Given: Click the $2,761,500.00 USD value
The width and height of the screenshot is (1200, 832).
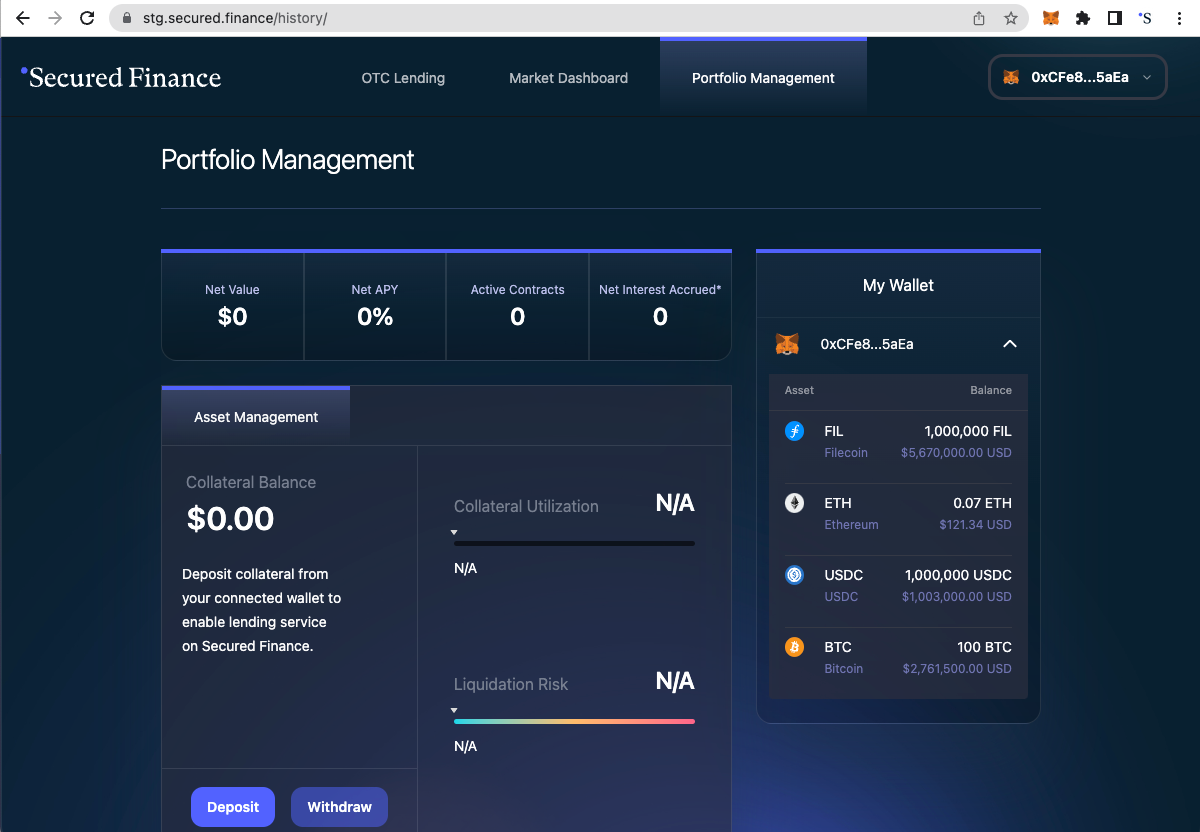Looking at the screenshot, I should pyautogui.click(x=956, y=669).
